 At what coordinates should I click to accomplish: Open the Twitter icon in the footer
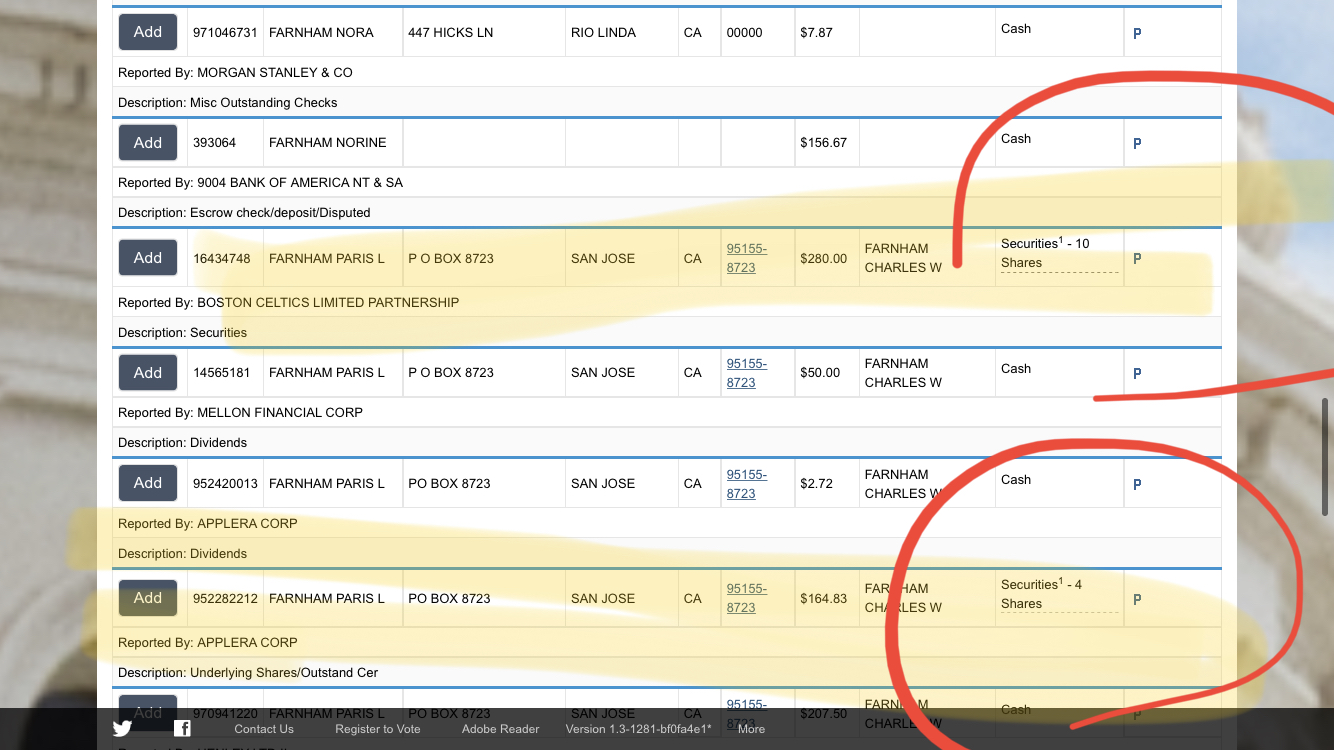[x=122, y=729]
